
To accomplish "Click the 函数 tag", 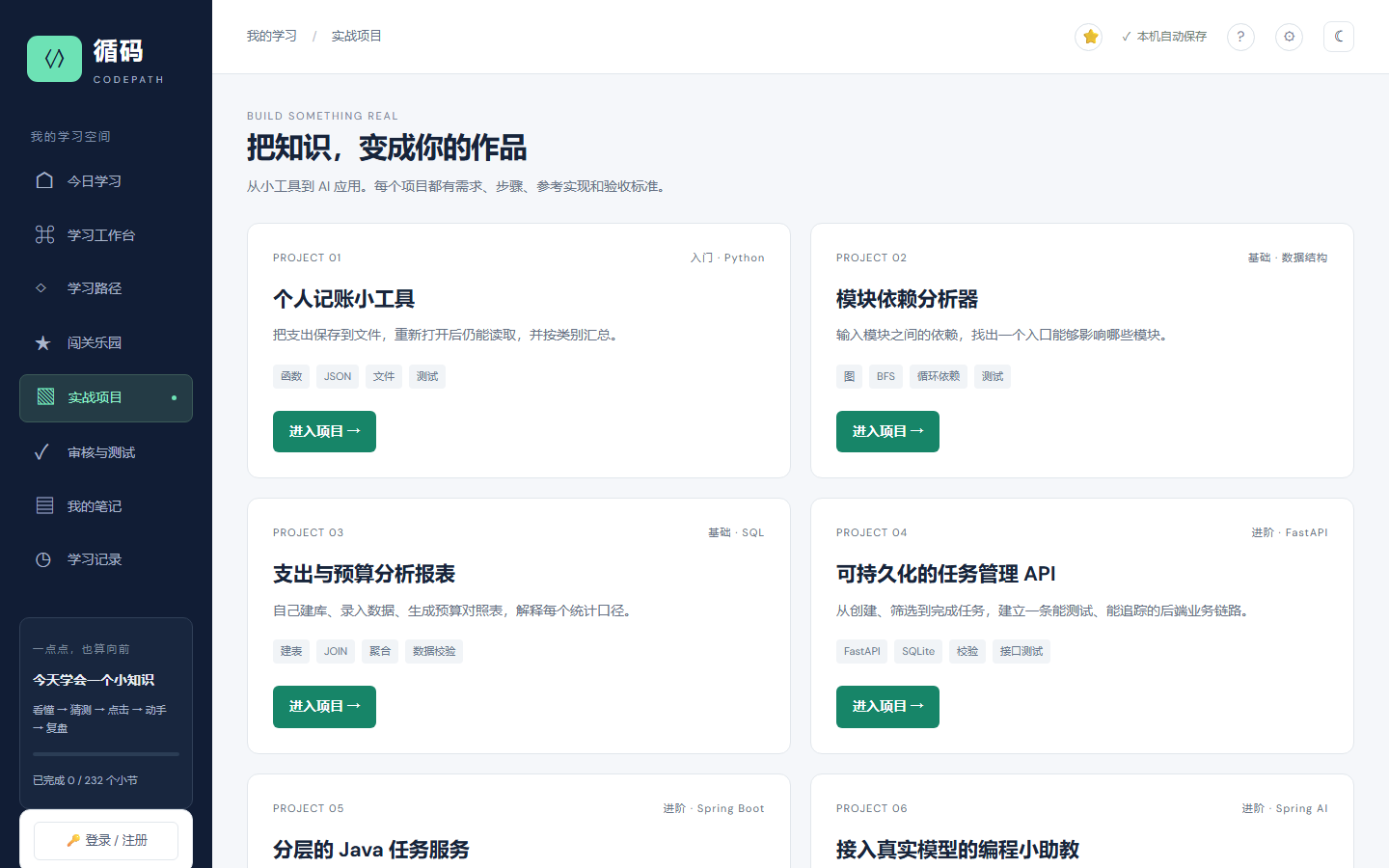I will click(x=291, y=376).
